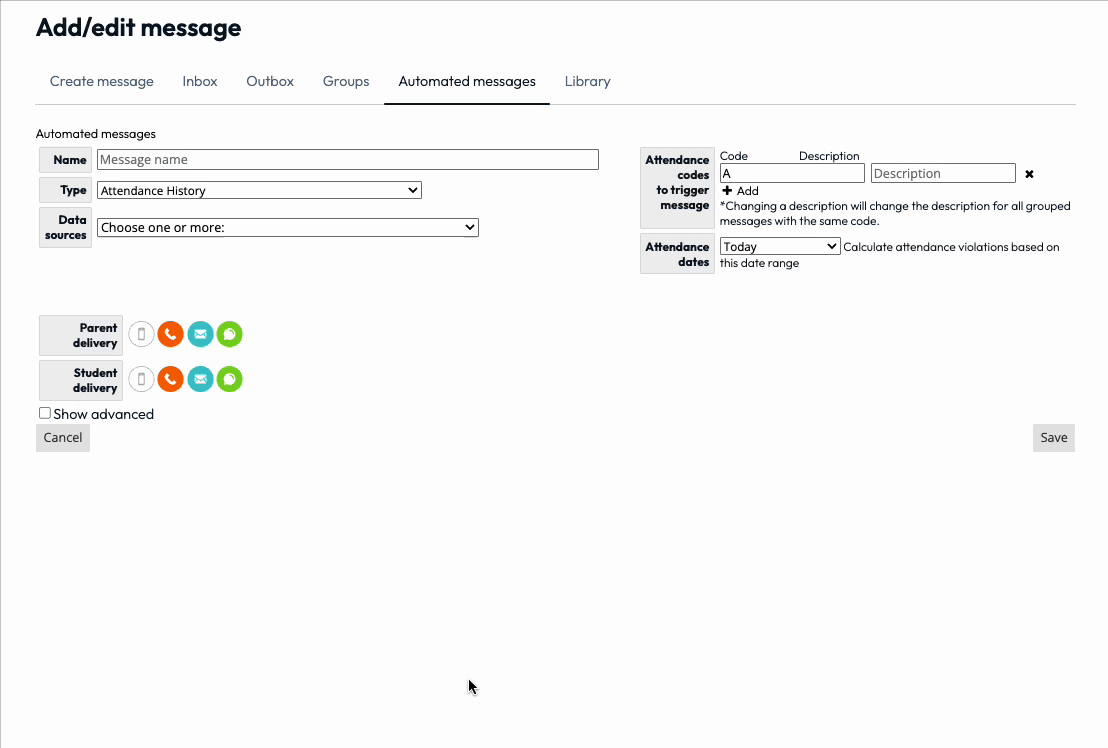Toggle the mobile push icon for Parent delivery
The width and height of the screenshot is (1108, 748).
[x=140, y=334]
